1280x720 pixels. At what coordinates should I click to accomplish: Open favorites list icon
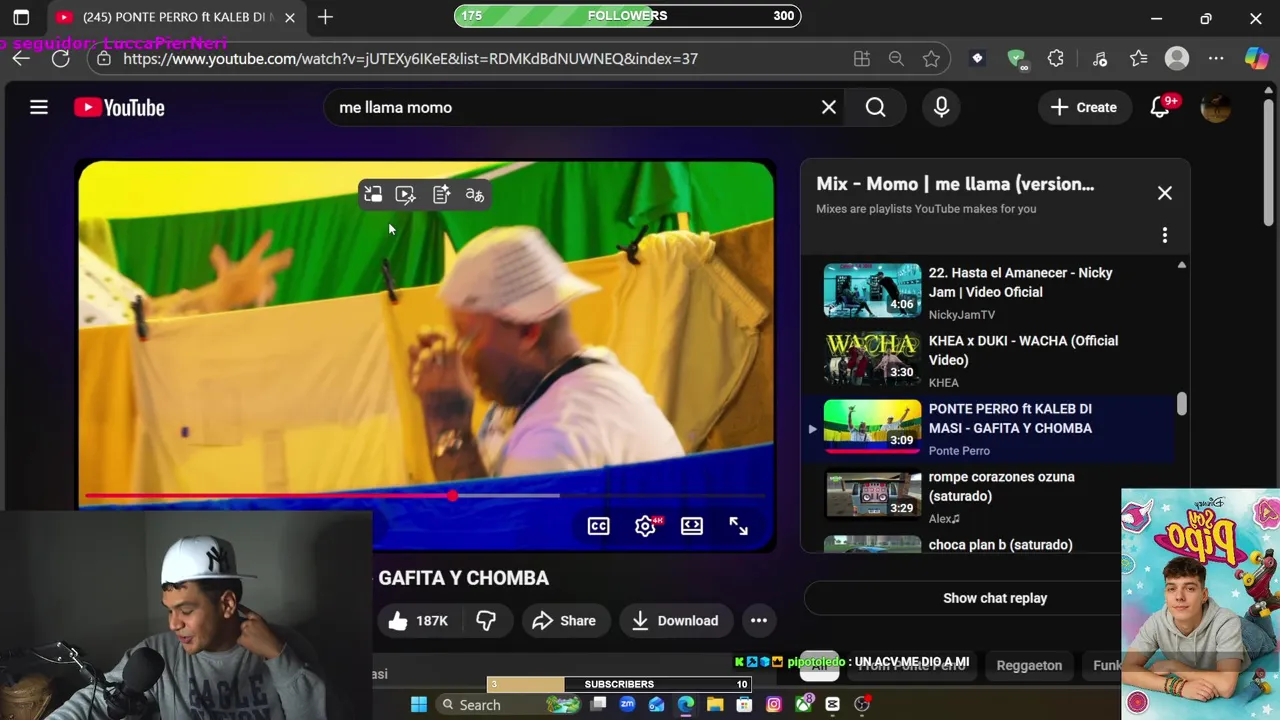1138,59
